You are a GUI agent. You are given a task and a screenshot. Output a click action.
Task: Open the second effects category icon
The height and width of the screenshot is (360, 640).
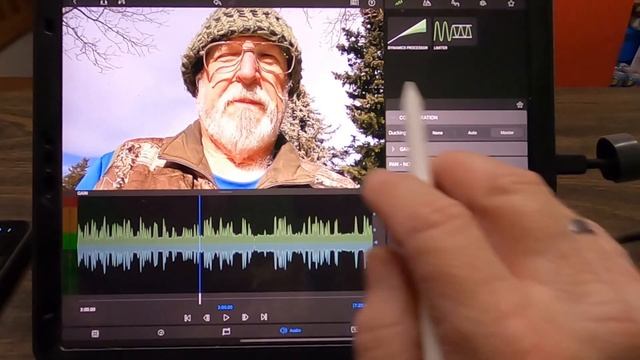pos(427,3)
